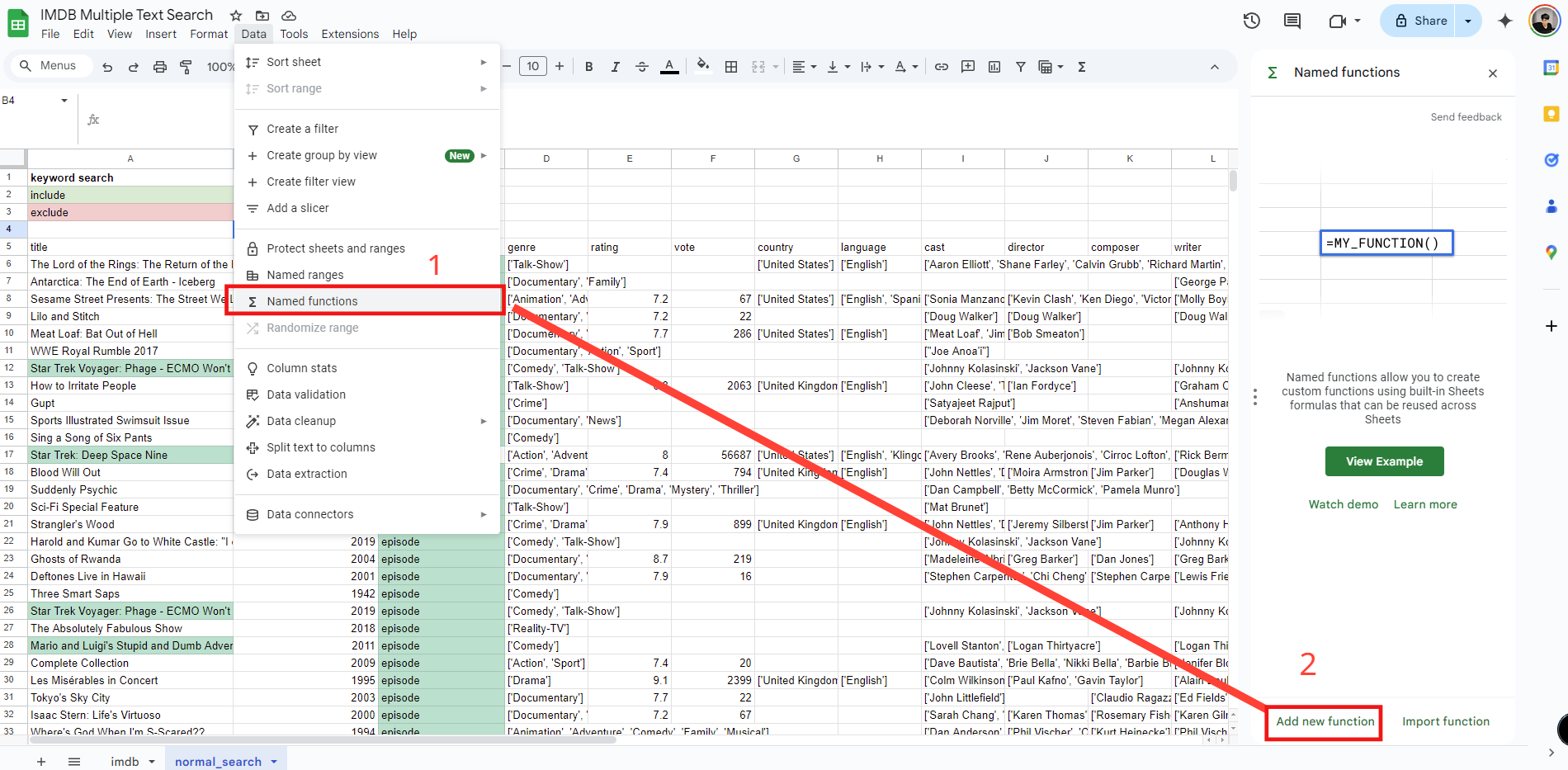Increase font size with plus button

point(560,66)
